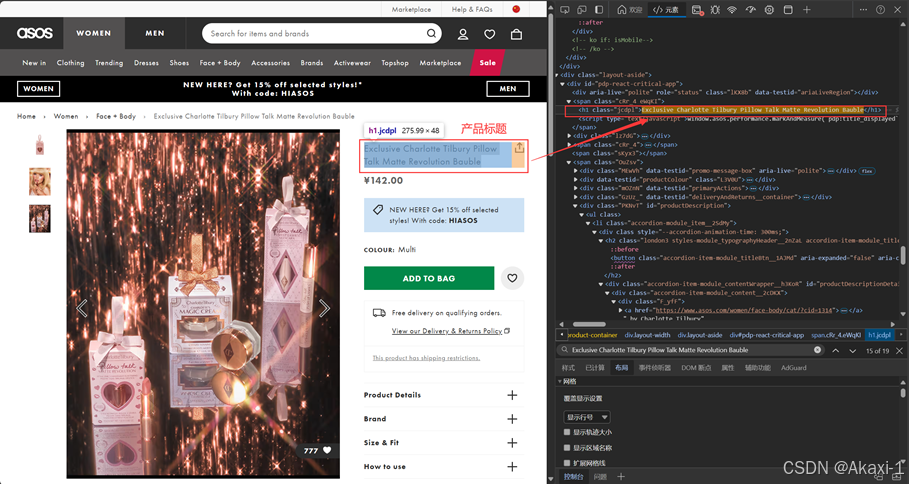
Task: Open the shopping bag icon
Action: coord(516,34)
